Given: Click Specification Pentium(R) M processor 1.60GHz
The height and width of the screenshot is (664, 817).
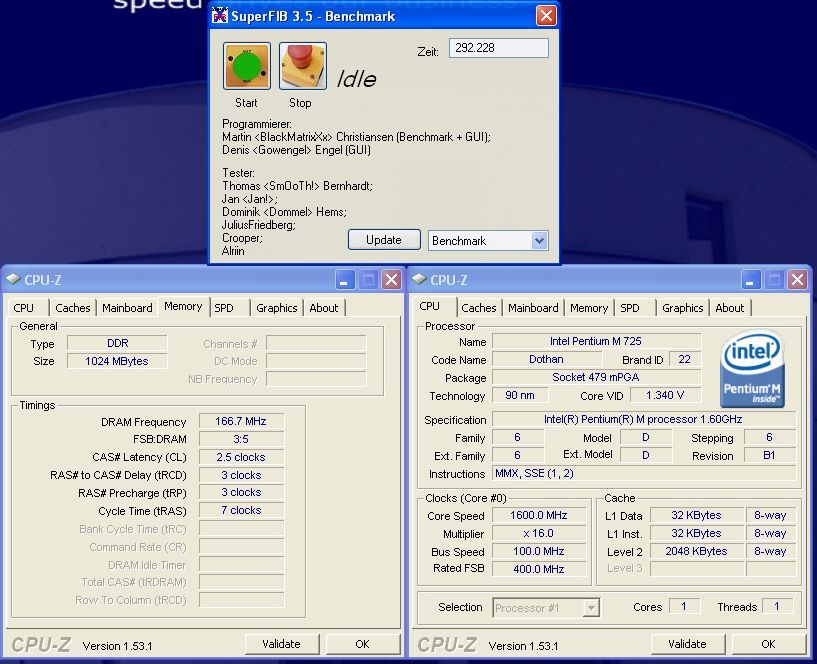Looking at the screenshot, I should pyautogui.click(x=643, y=419).
